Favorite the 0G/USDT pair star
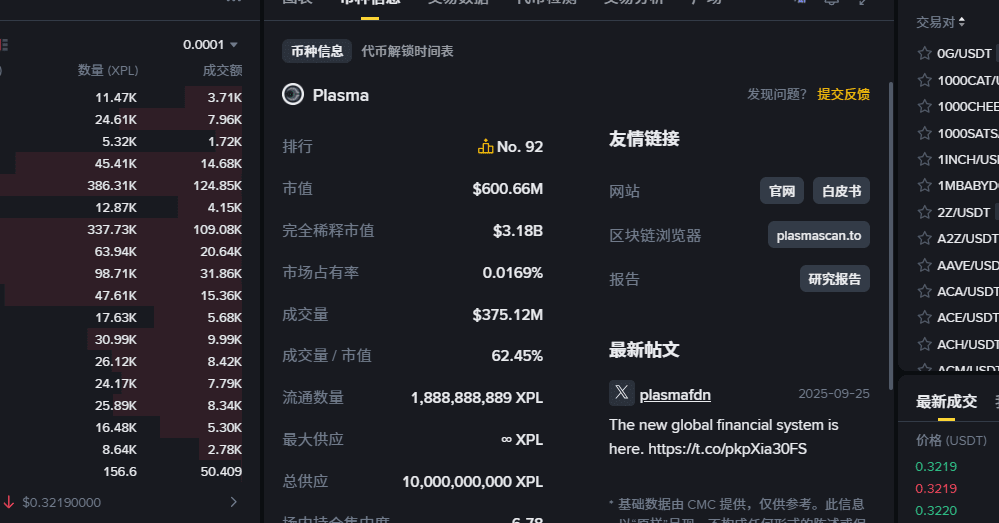The height and width of the screenshot is (523, 999). point(924,53)
